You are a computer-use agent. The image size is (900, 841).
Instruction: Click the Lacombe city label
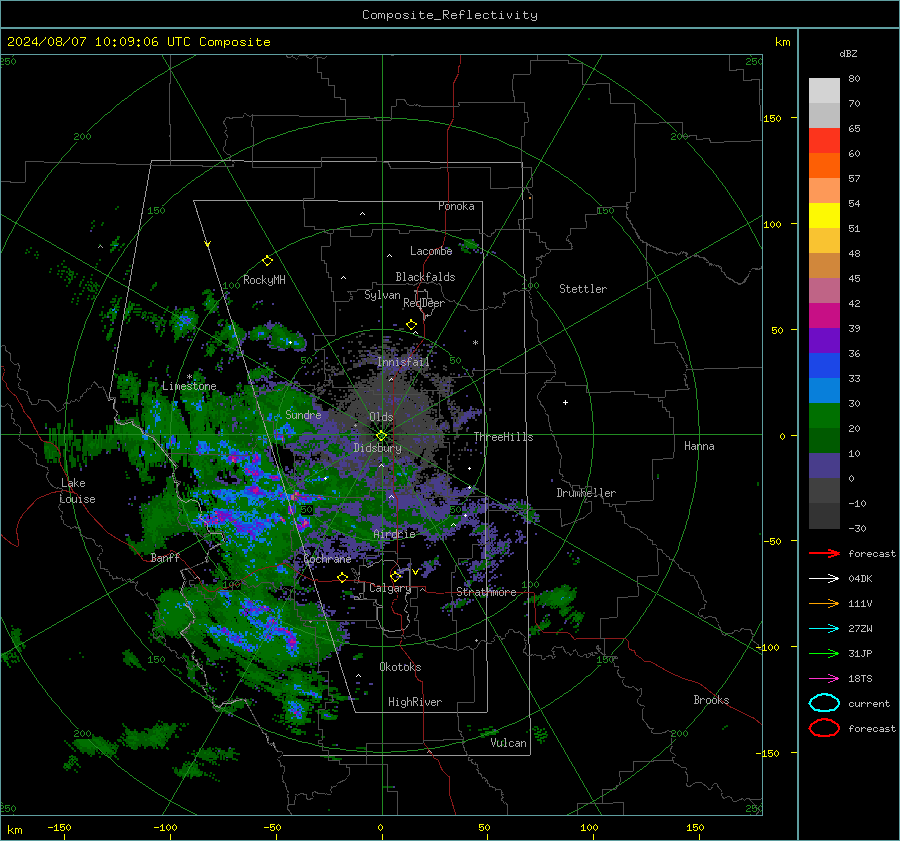point(431,251)
